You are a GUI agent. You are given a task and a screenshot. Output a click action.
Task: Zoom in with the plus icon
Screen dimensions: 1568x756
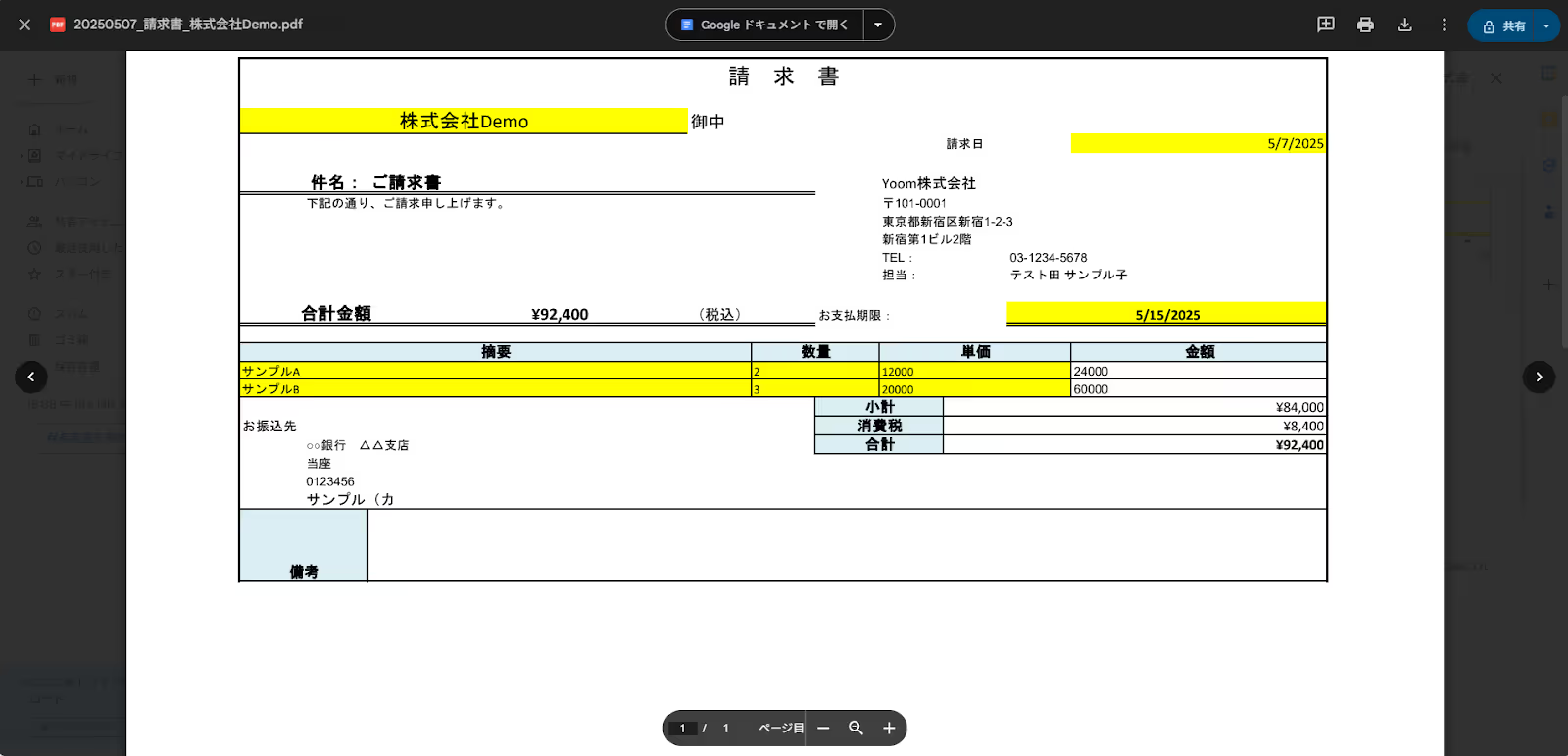click(889, 728)
